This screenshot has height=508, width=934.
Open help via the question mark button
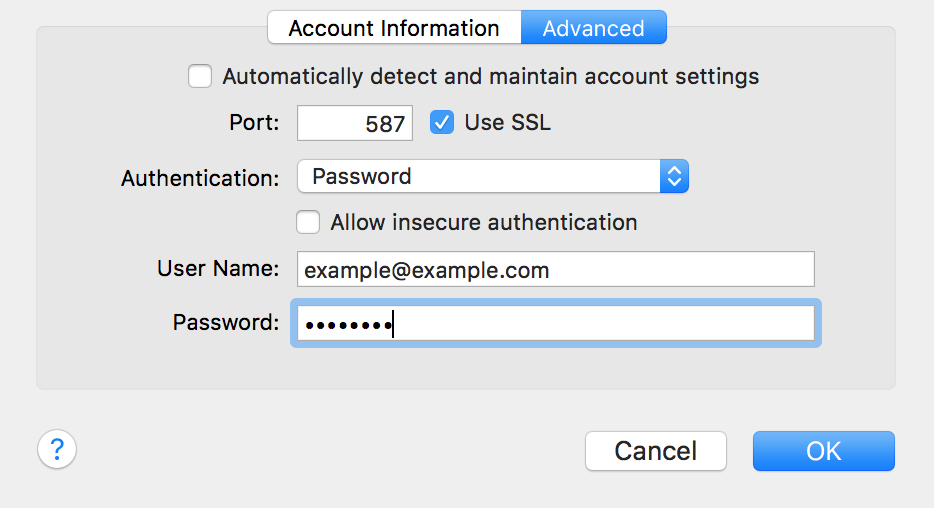click(57, 449)
